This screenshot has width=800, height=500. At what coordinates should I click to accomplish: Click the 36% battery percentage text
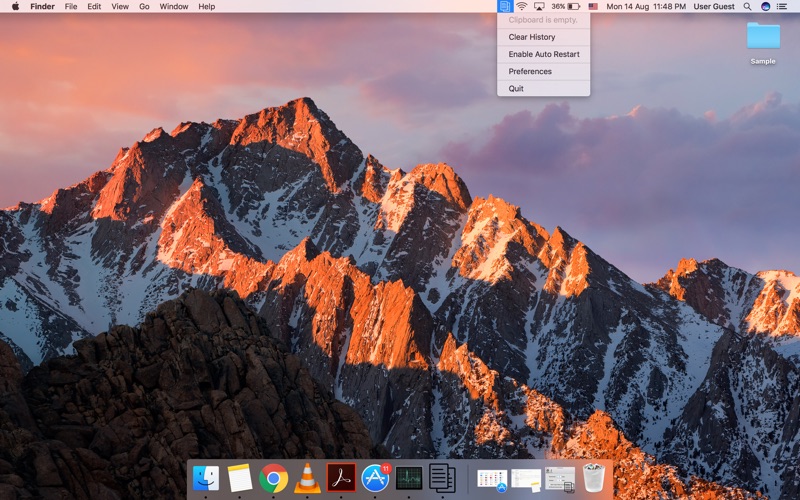tap(558, 6)
